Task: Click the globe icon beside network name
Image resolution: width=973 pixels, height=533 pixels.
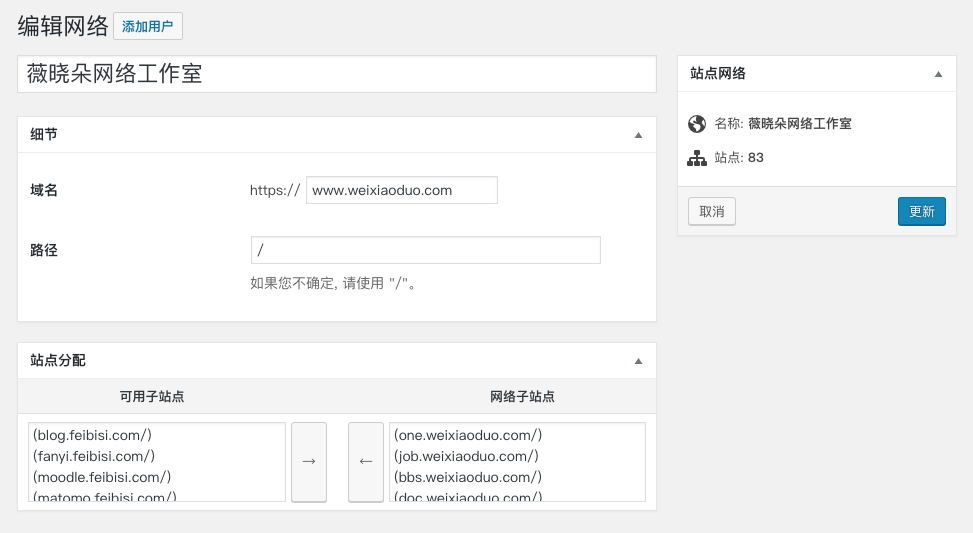Action: [x=697, y=124]
